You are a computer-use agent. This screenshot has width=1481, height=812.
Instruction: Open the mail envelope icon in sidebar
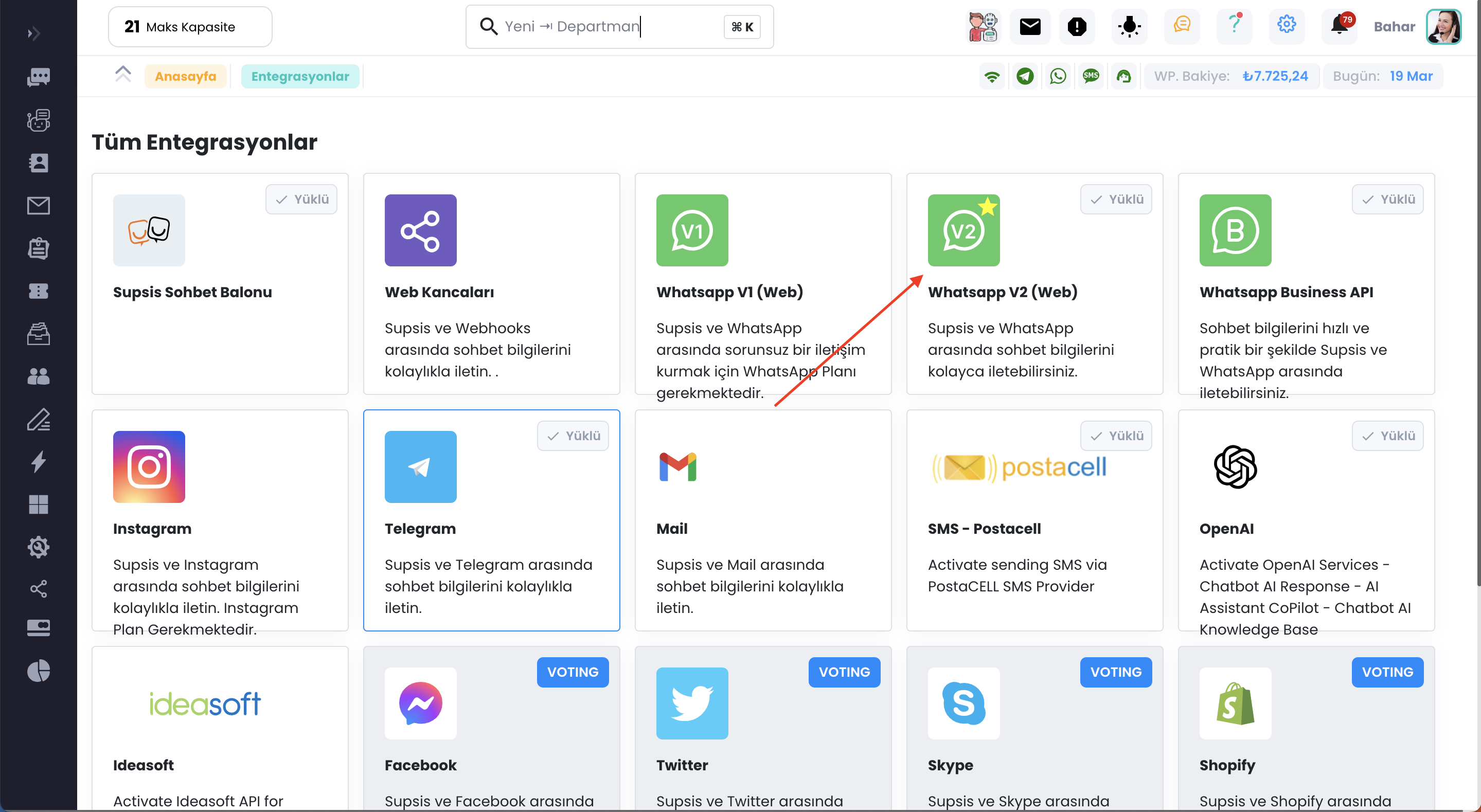coord(39,205)
